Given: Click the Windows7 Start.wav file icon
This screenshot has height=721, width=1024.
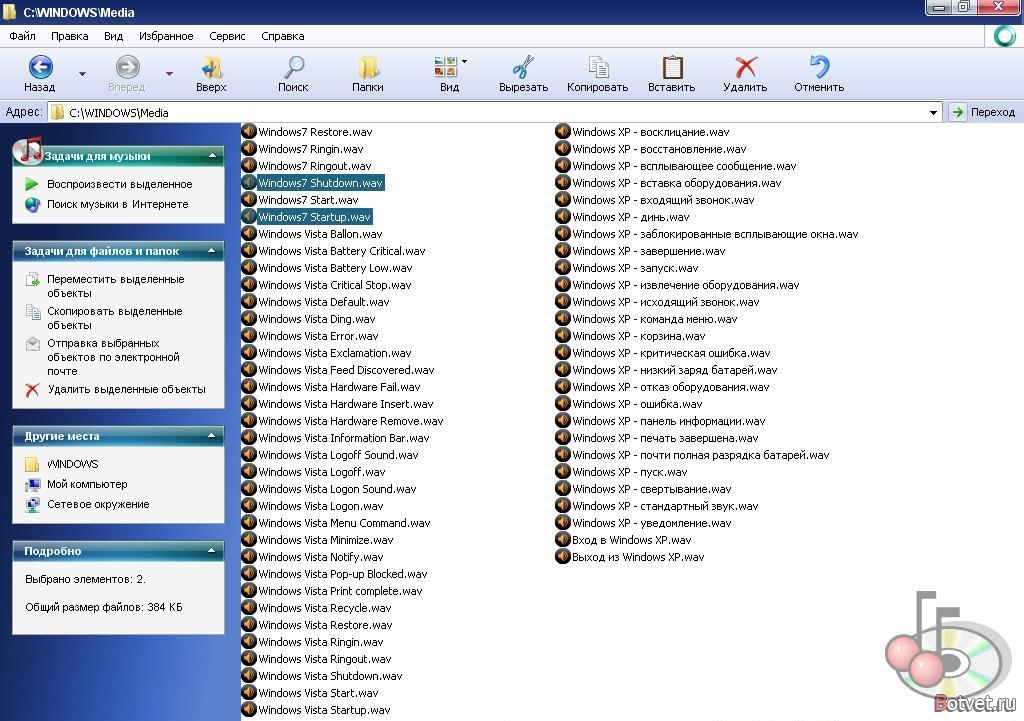Looking at the screenshot, I should [249, 199].
